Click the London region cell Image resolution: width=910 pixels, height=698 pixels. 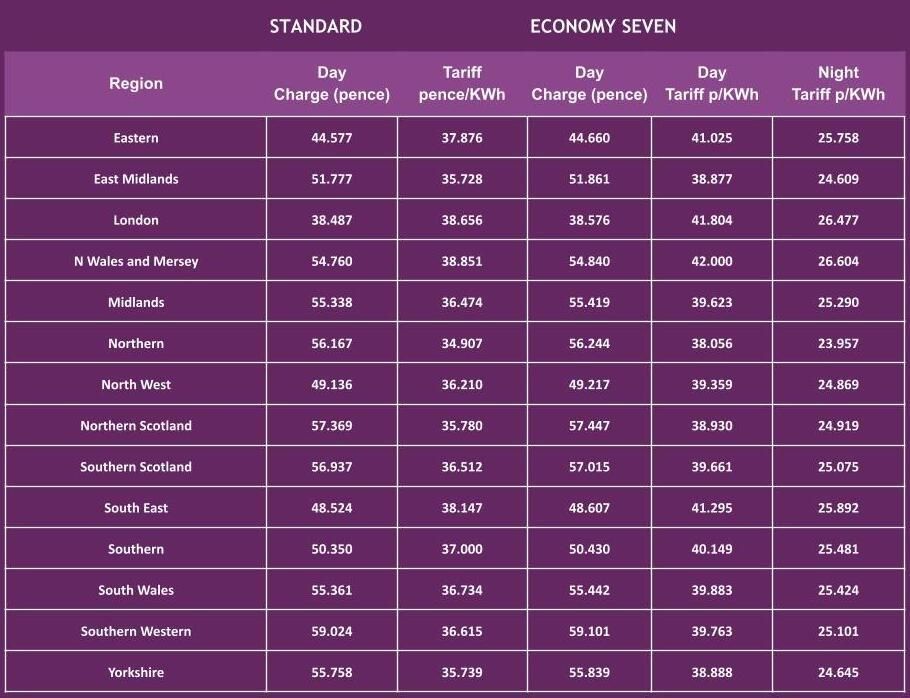(136, 220)
